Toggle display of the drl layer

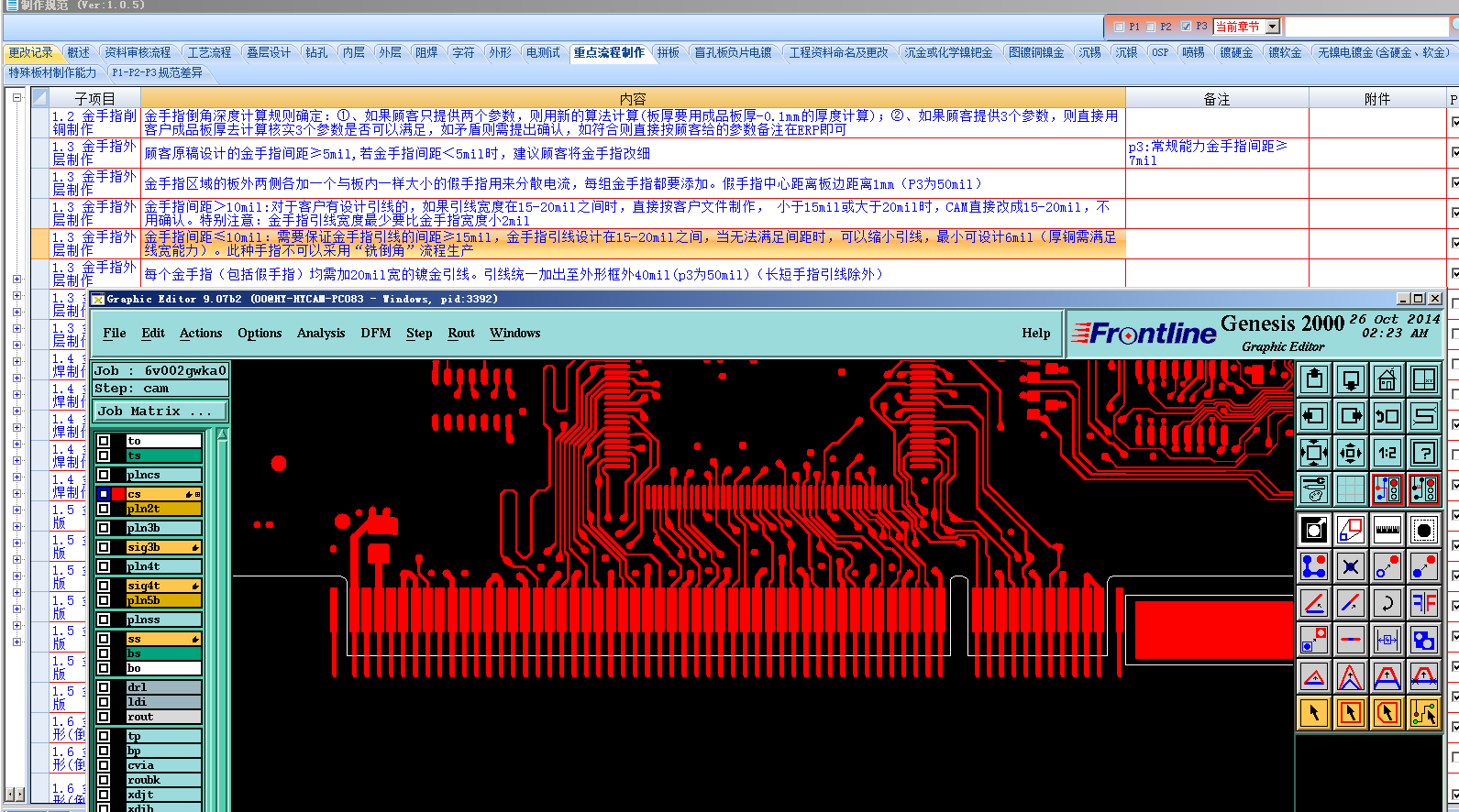[104, 687]
